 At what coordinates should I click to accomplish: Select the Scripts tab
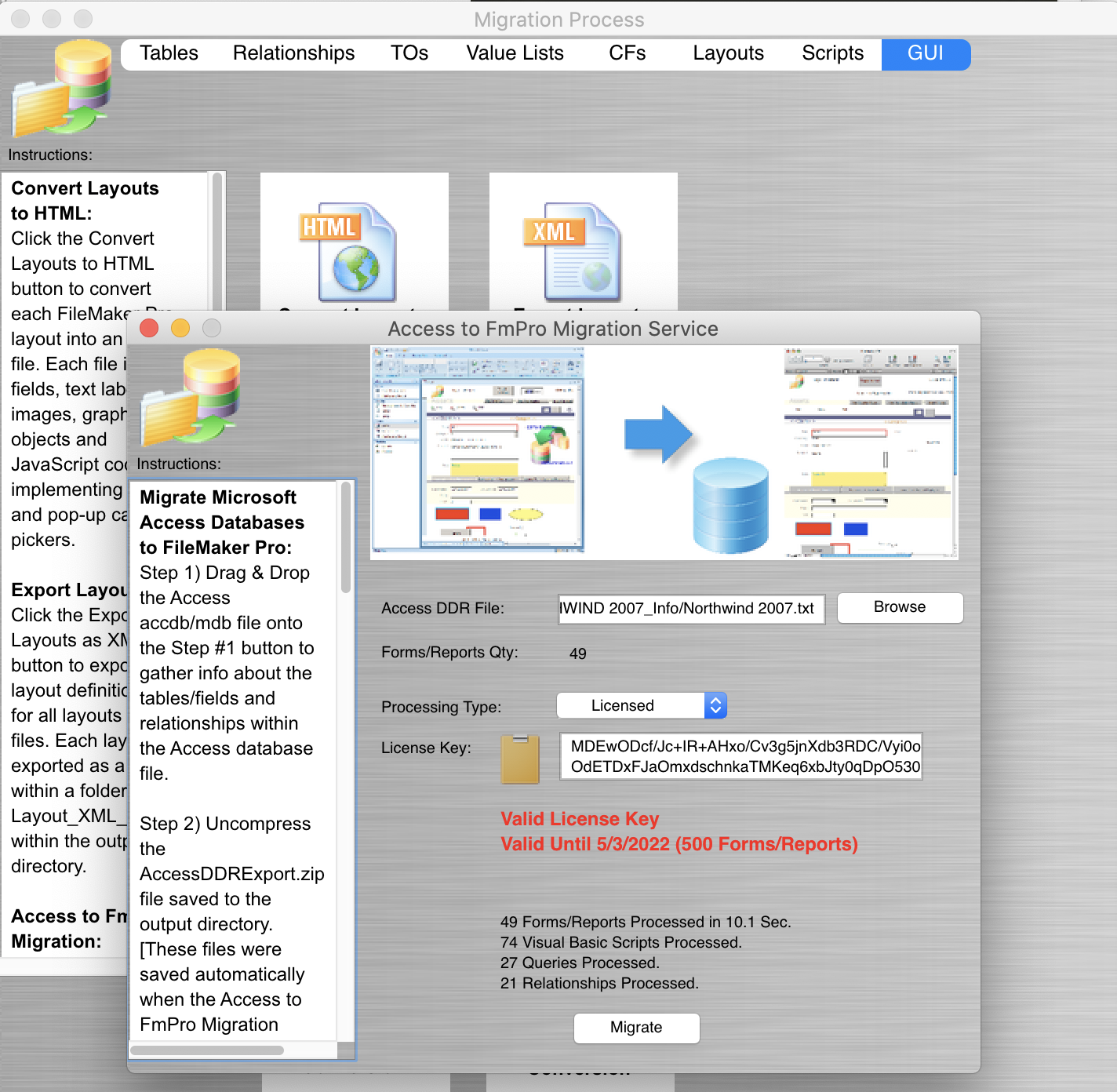click(x=832, y=53)
